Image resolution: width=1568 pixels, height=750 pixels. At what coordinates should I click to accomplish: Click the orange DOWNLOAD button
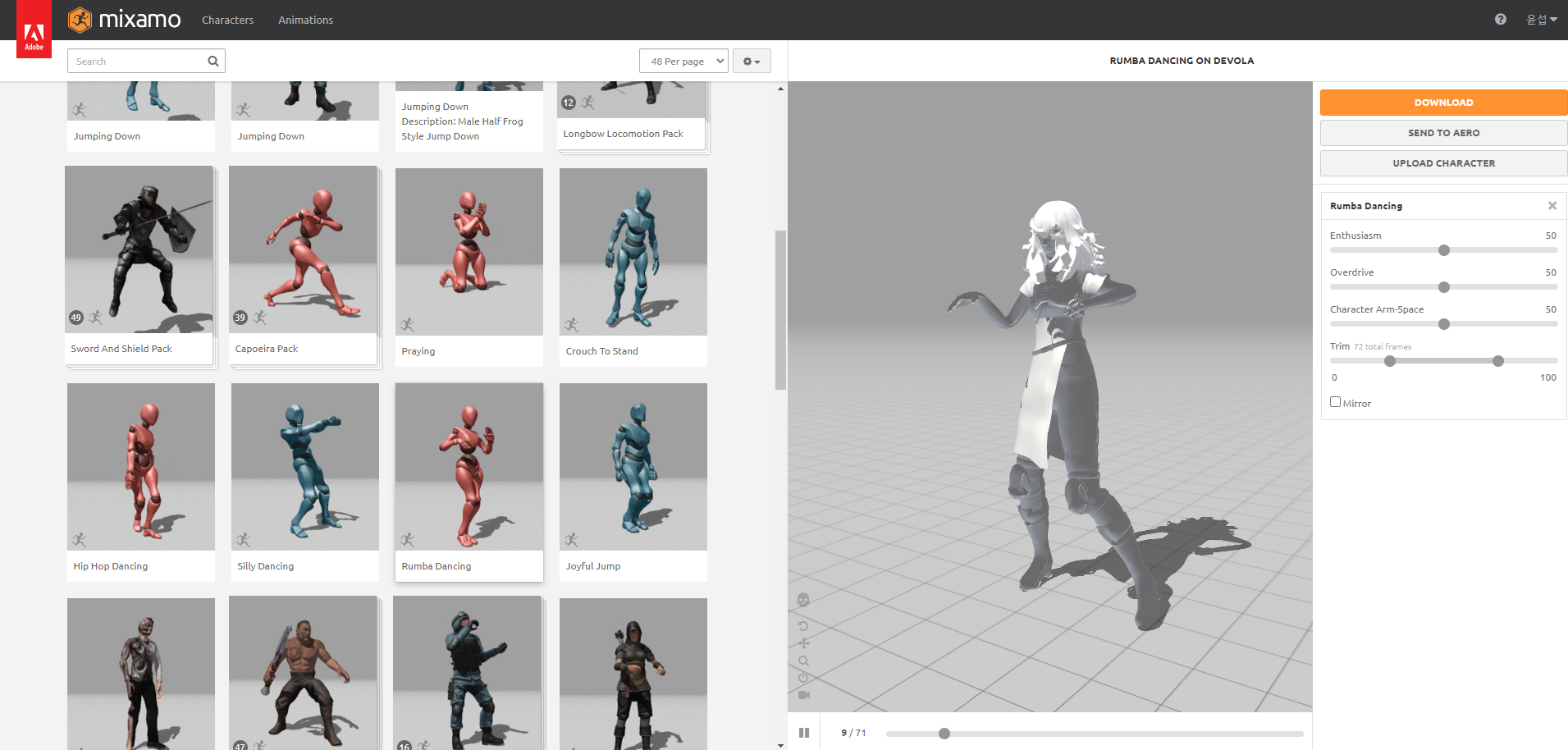[1443, 103]
